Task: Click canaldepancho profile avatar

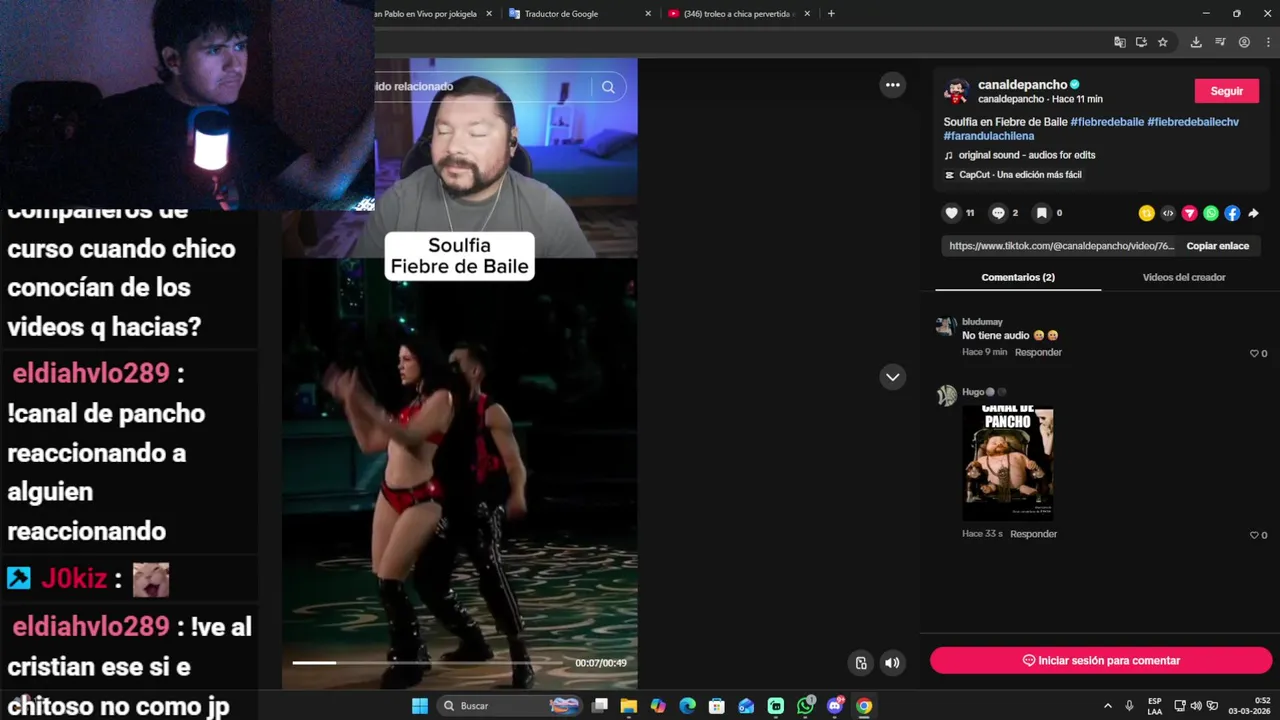Action: (957, 92)
